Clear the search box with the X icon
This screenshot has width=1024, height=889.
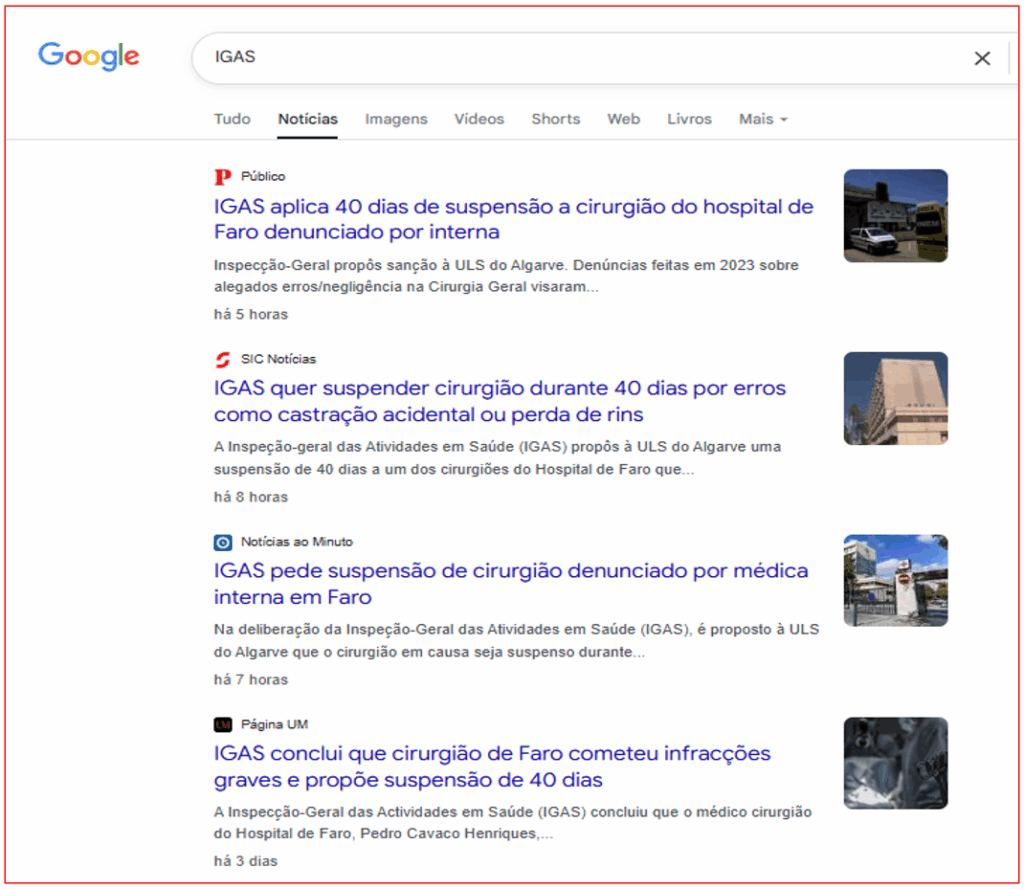[982, 58]
